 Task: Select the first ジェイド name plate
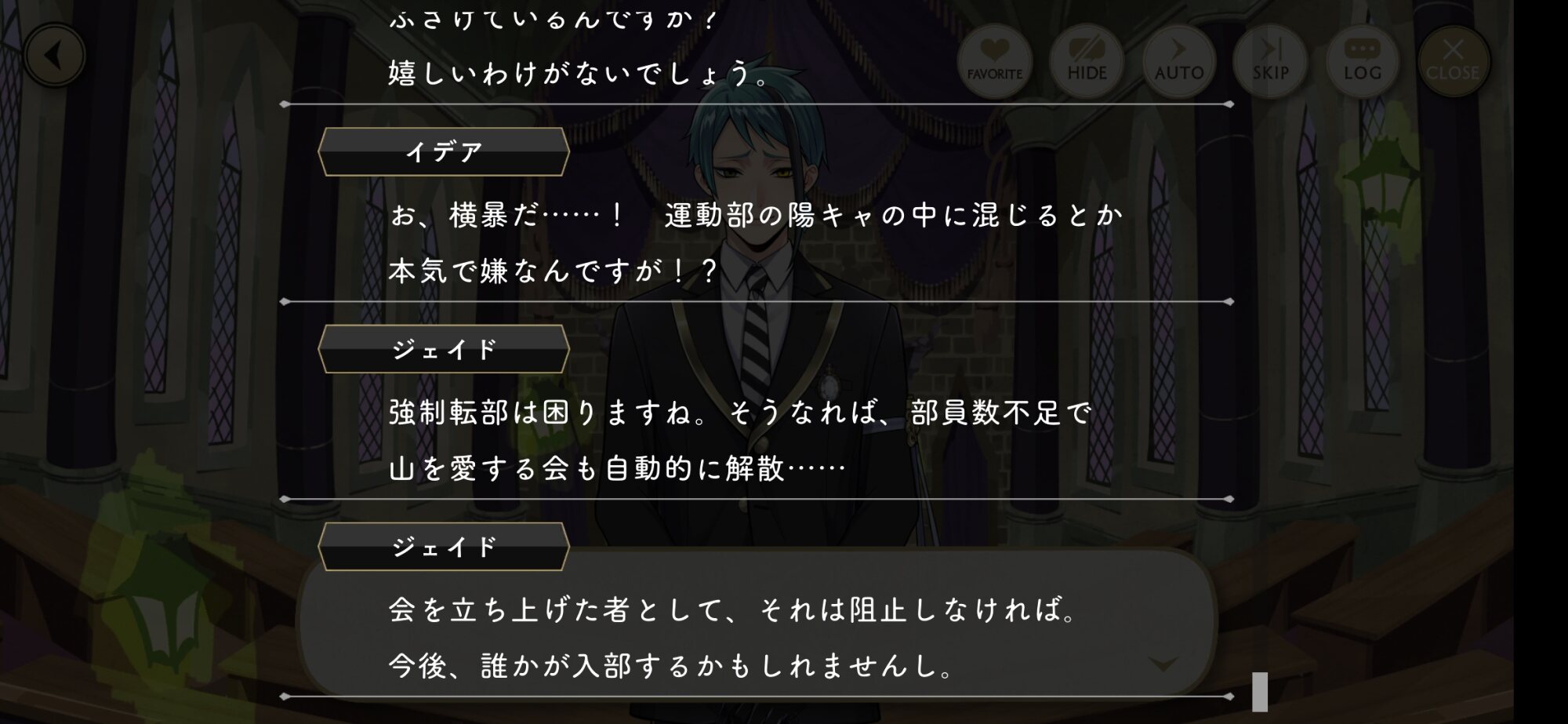click(444, 349)
